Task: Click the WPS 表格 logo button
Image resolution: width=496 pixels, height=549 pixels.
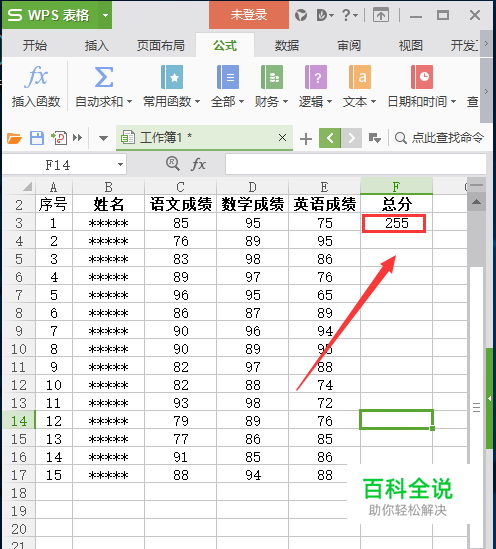Action: tap(50, 15)
